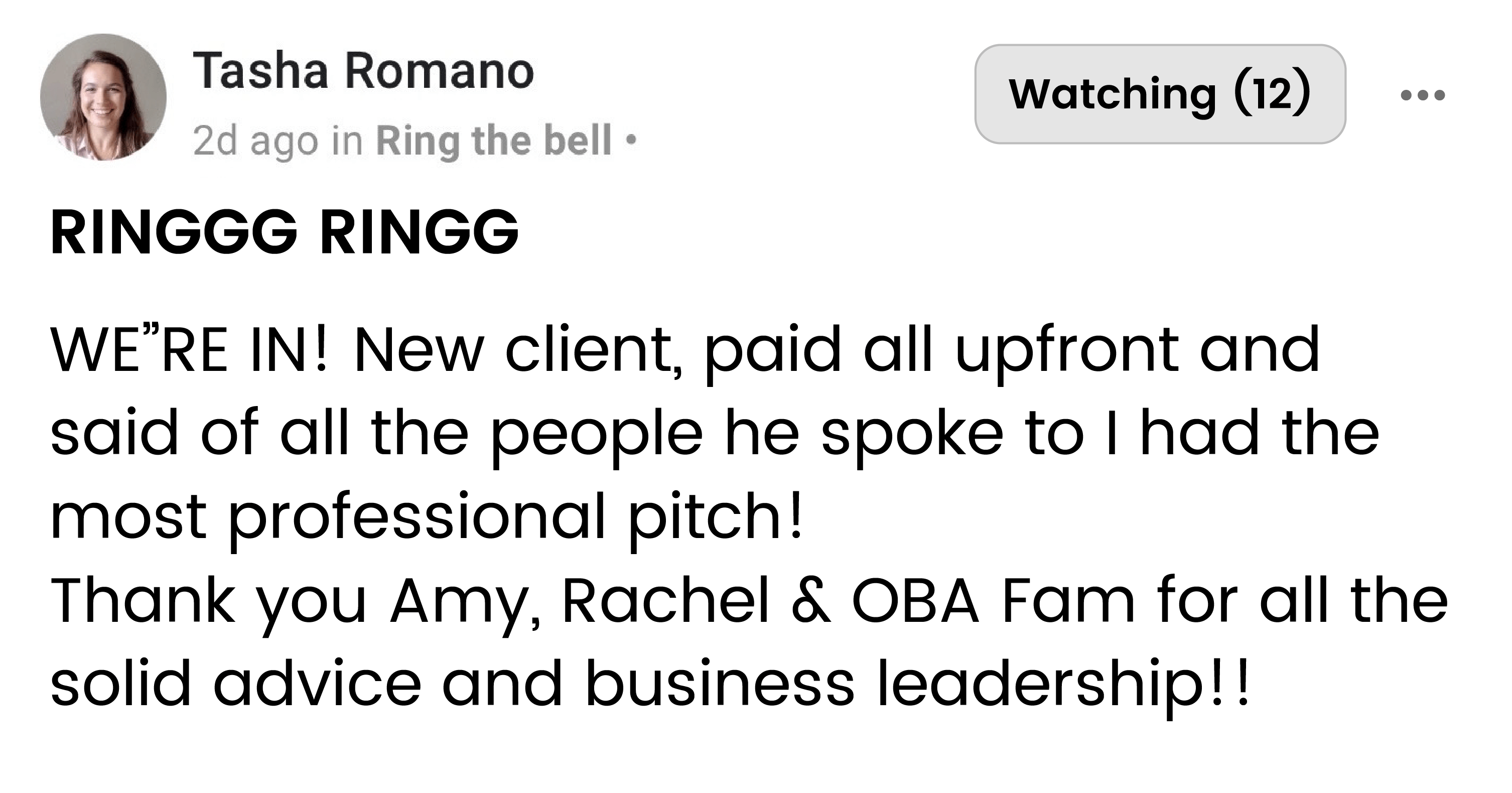Click the dot after Ring the bell
This screenshot has width=1512, height=793.
[x=631, y=141]
